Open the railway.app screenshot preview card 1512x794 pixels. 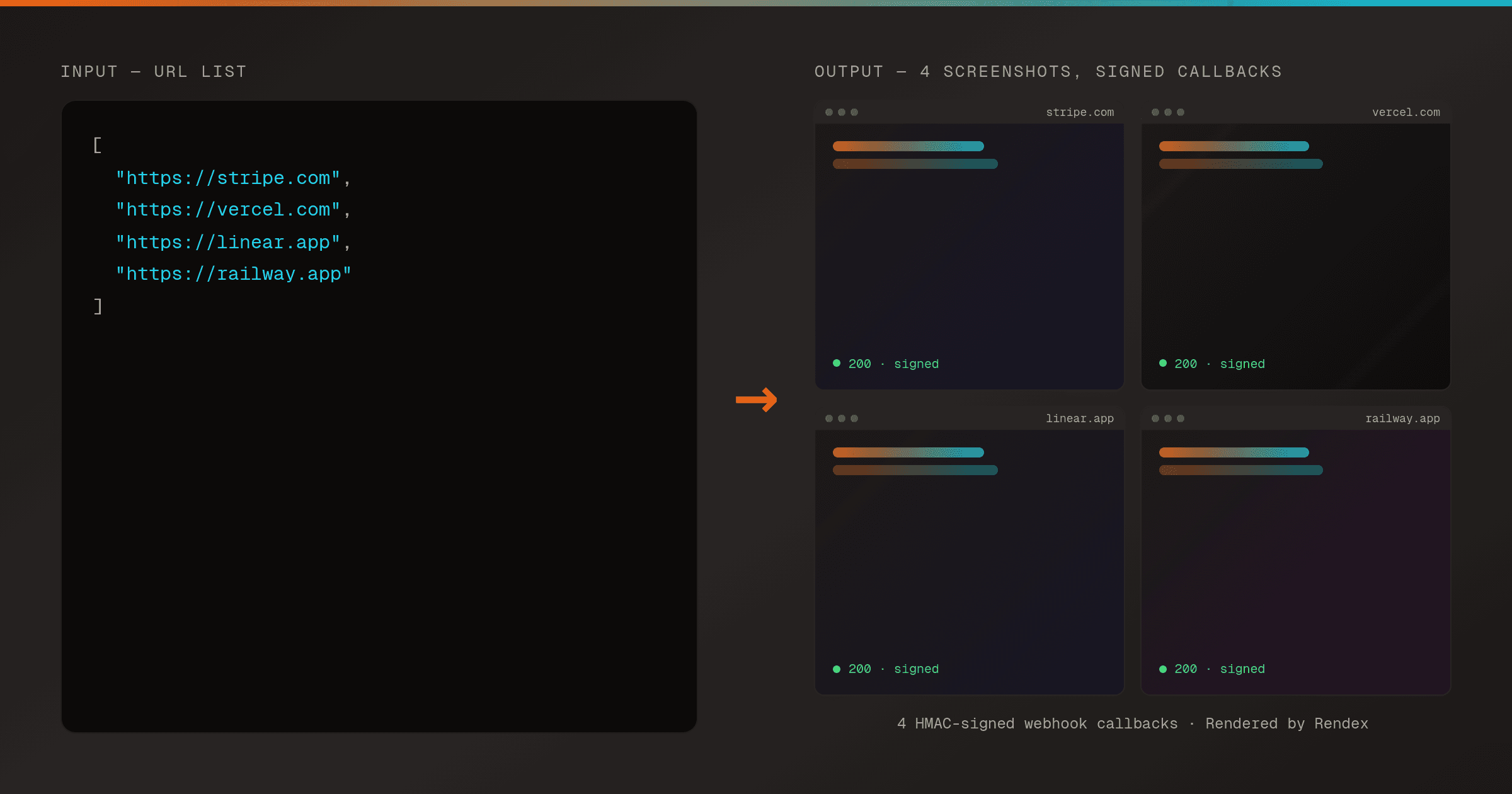pos(1296,551)
